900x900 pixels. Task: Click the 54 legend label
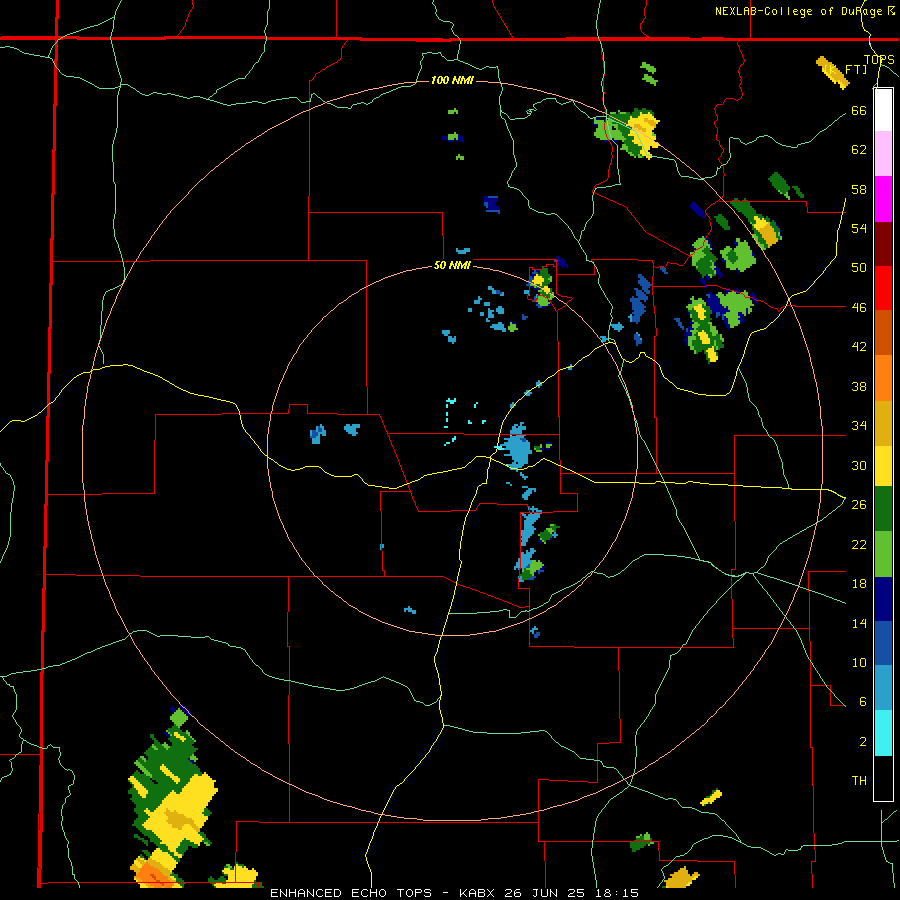[859, 228]
